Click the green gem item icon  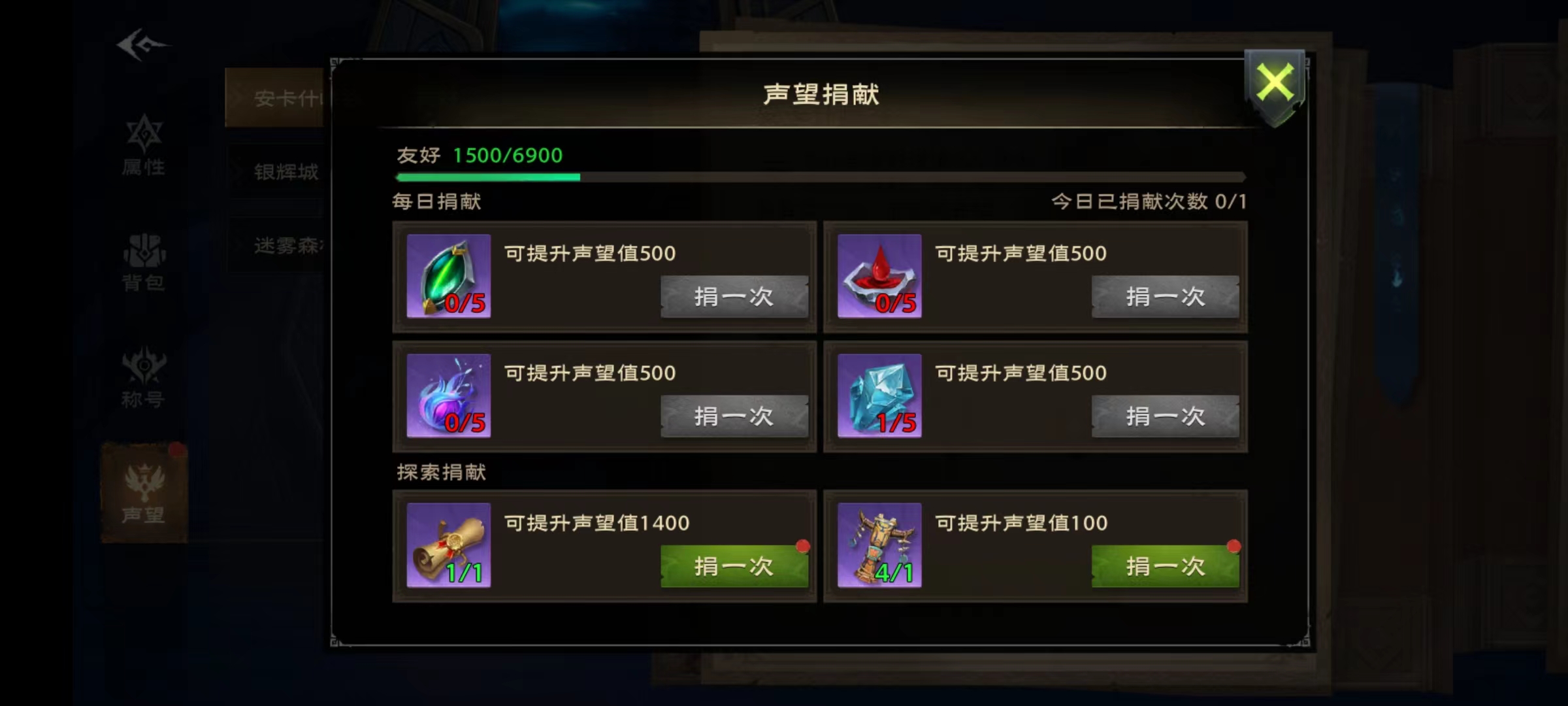[448, 276]
